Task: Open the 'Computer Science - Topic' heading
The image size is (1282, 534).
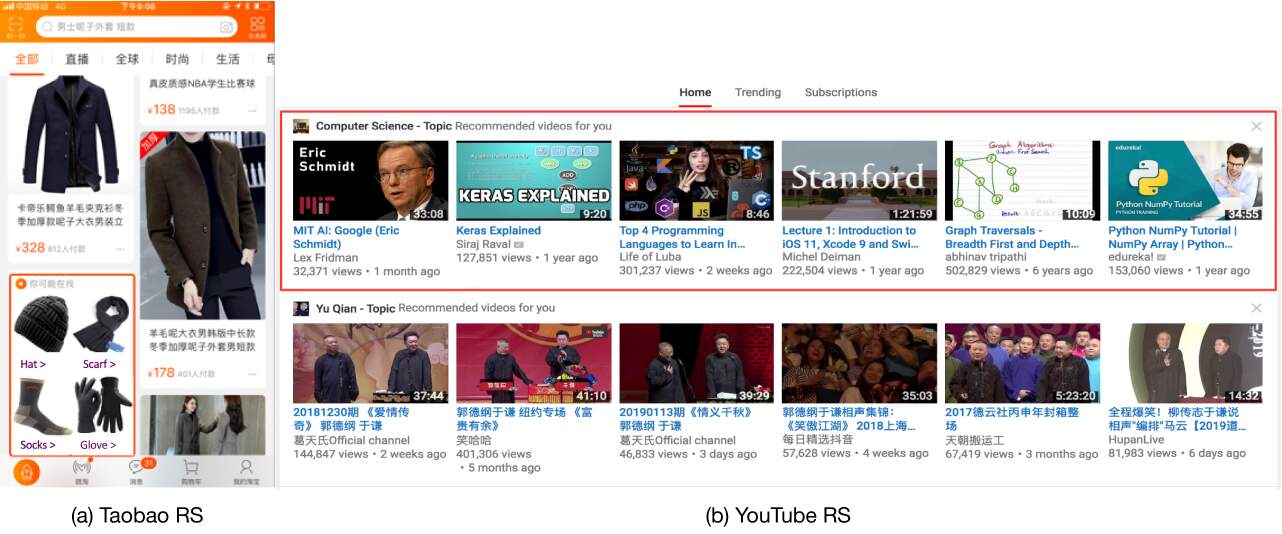Action: click(383, 126)
